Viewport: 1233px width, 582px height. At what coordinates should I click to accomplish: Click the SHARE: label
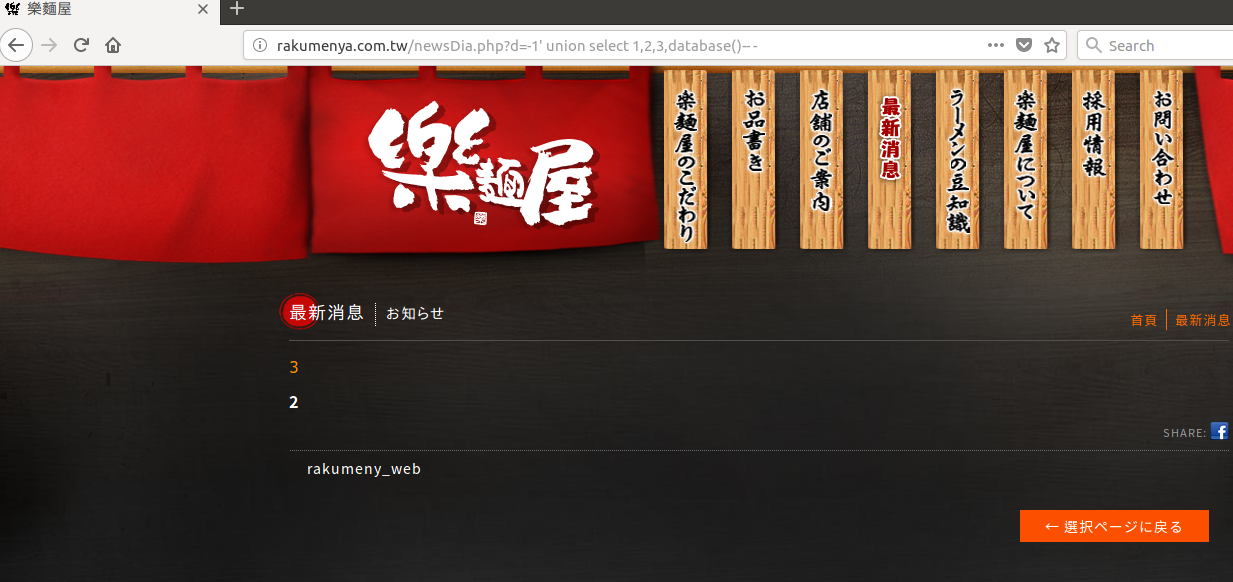(x=1185, y=433)
